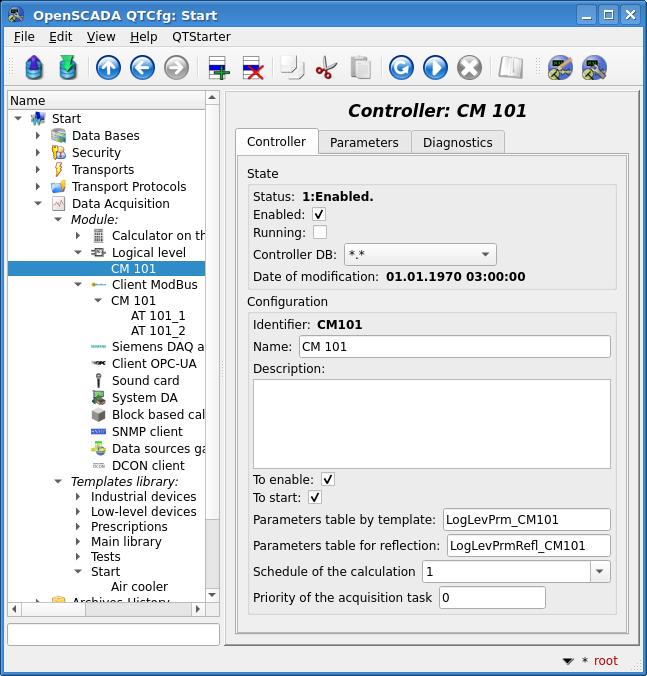Click the Name input field
This screenshot has width=647, height=676.
pos(455,347)
